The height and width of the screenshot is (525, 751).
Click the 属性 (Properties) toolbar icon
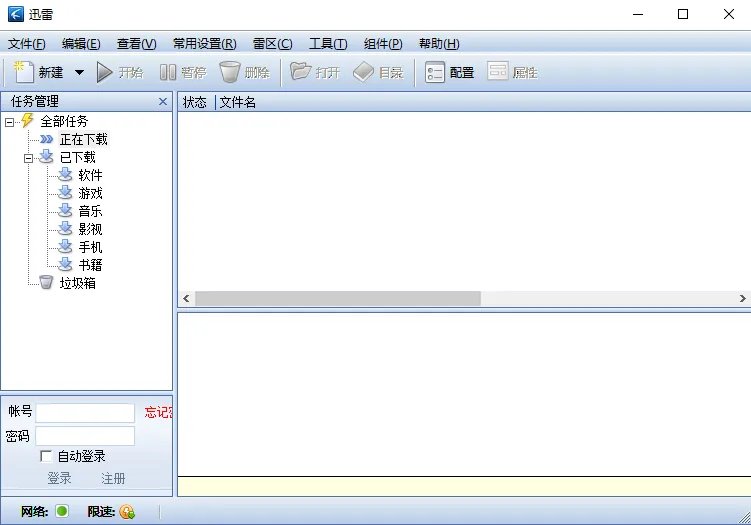pos(498,72)
